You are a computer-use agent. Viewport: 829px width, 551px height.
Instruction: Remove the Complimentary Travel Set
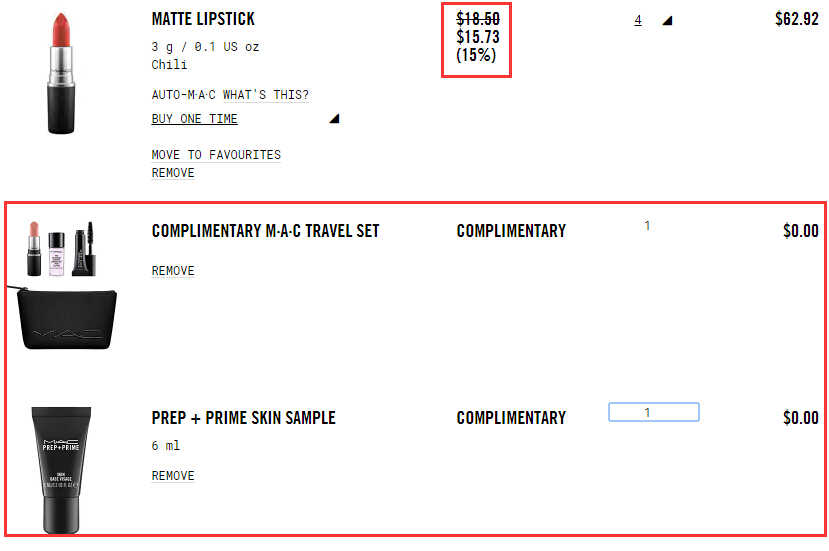[173, 271]
